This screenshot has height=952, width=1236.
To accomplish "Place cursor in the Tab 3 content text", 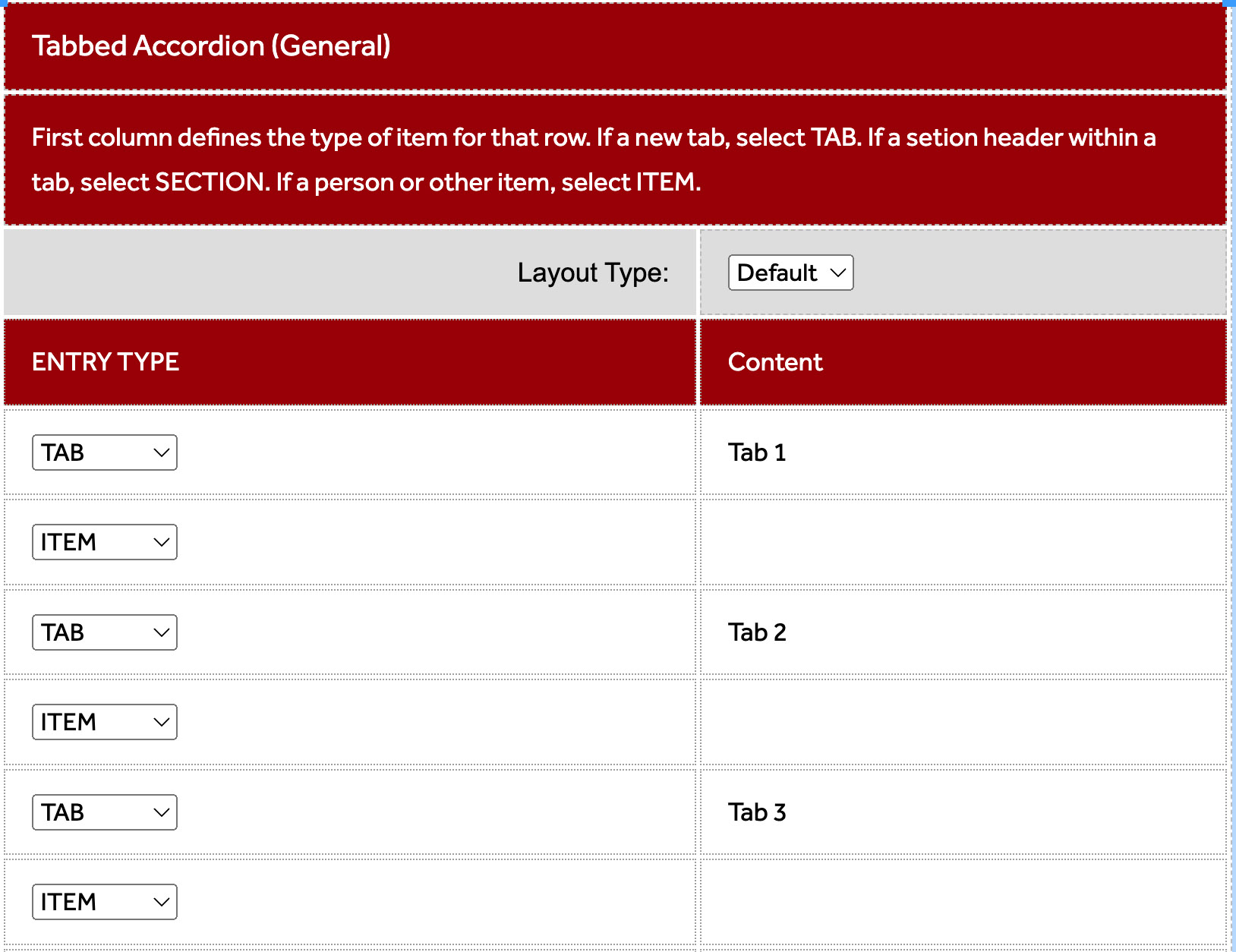I will (757, 812).
